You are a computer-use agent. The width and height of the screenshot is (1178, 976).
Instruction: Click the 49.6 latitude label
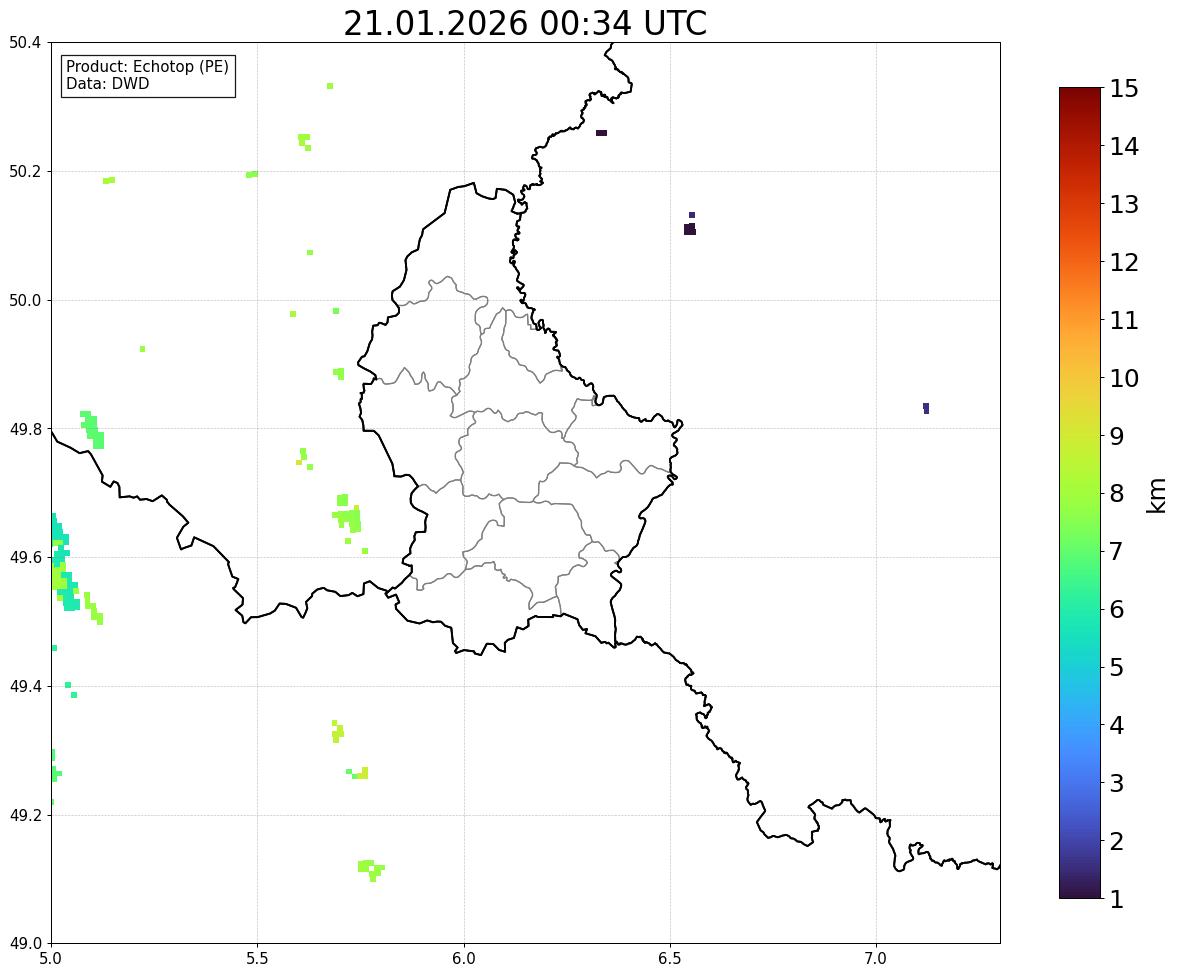[x=25, y=557]
